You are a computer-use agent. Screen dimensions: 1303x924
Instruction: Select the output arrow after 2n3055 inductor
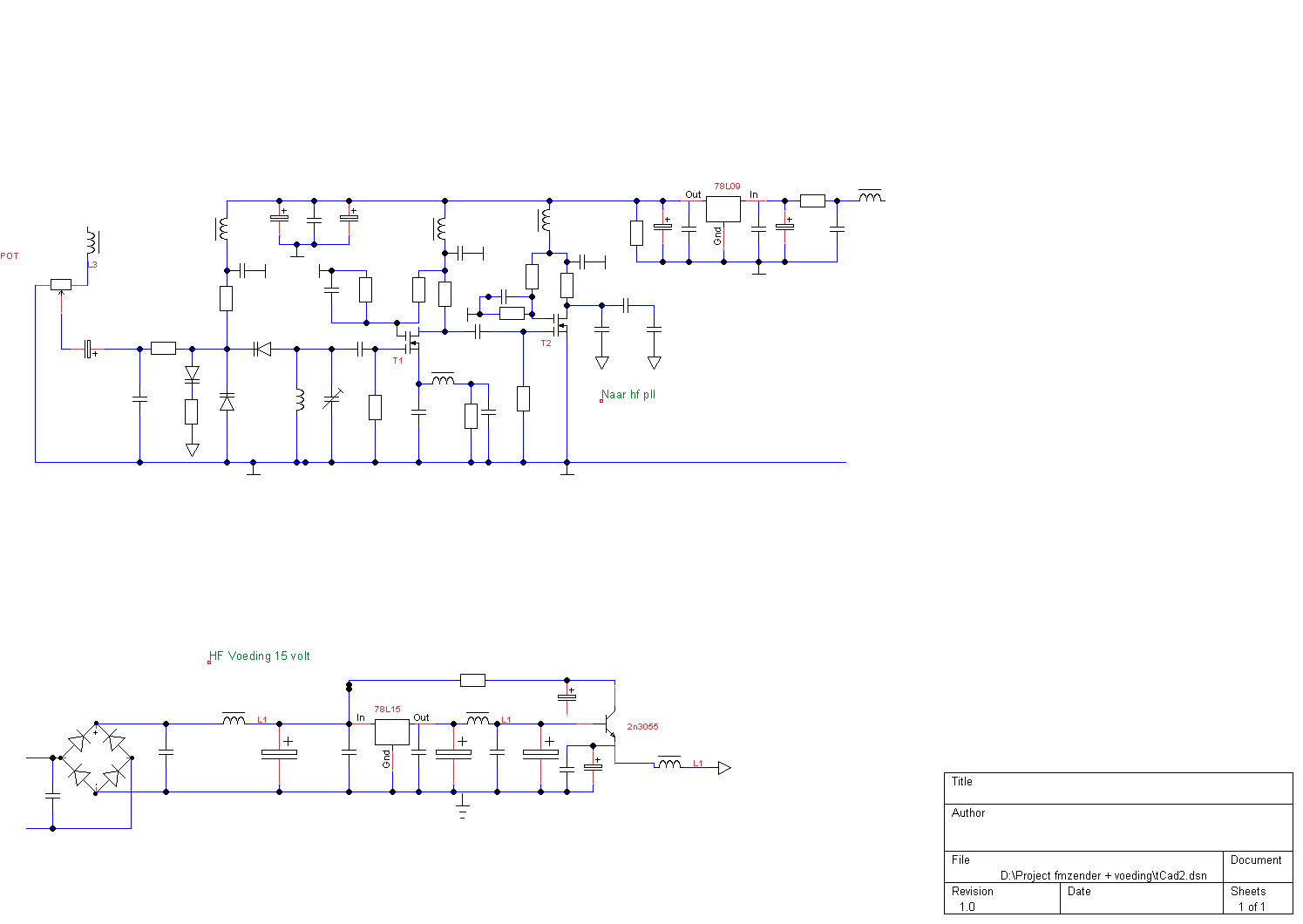click(x=723, y=768)
